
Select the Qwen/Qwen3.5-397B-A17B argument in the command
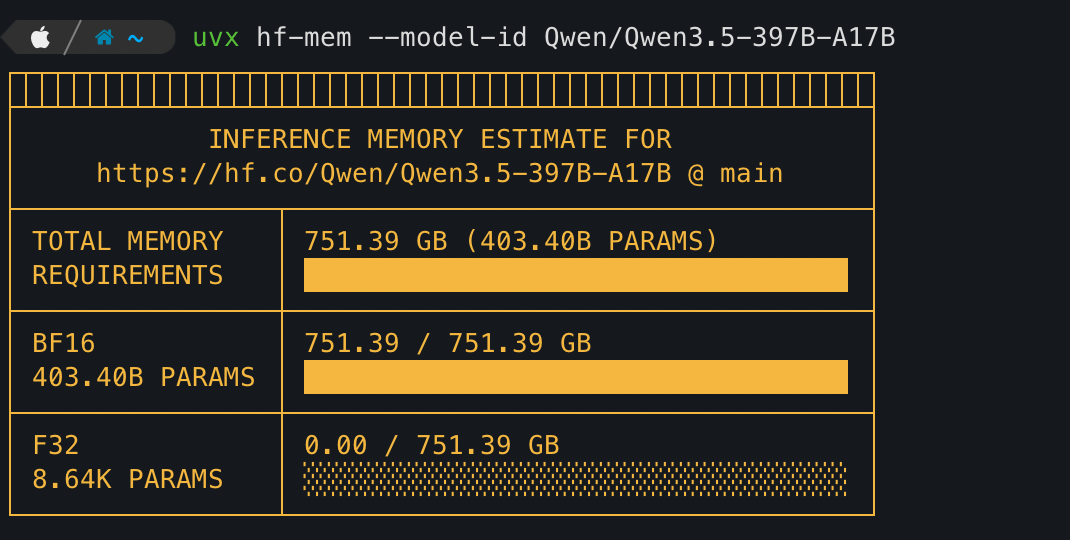pos(719,38)
